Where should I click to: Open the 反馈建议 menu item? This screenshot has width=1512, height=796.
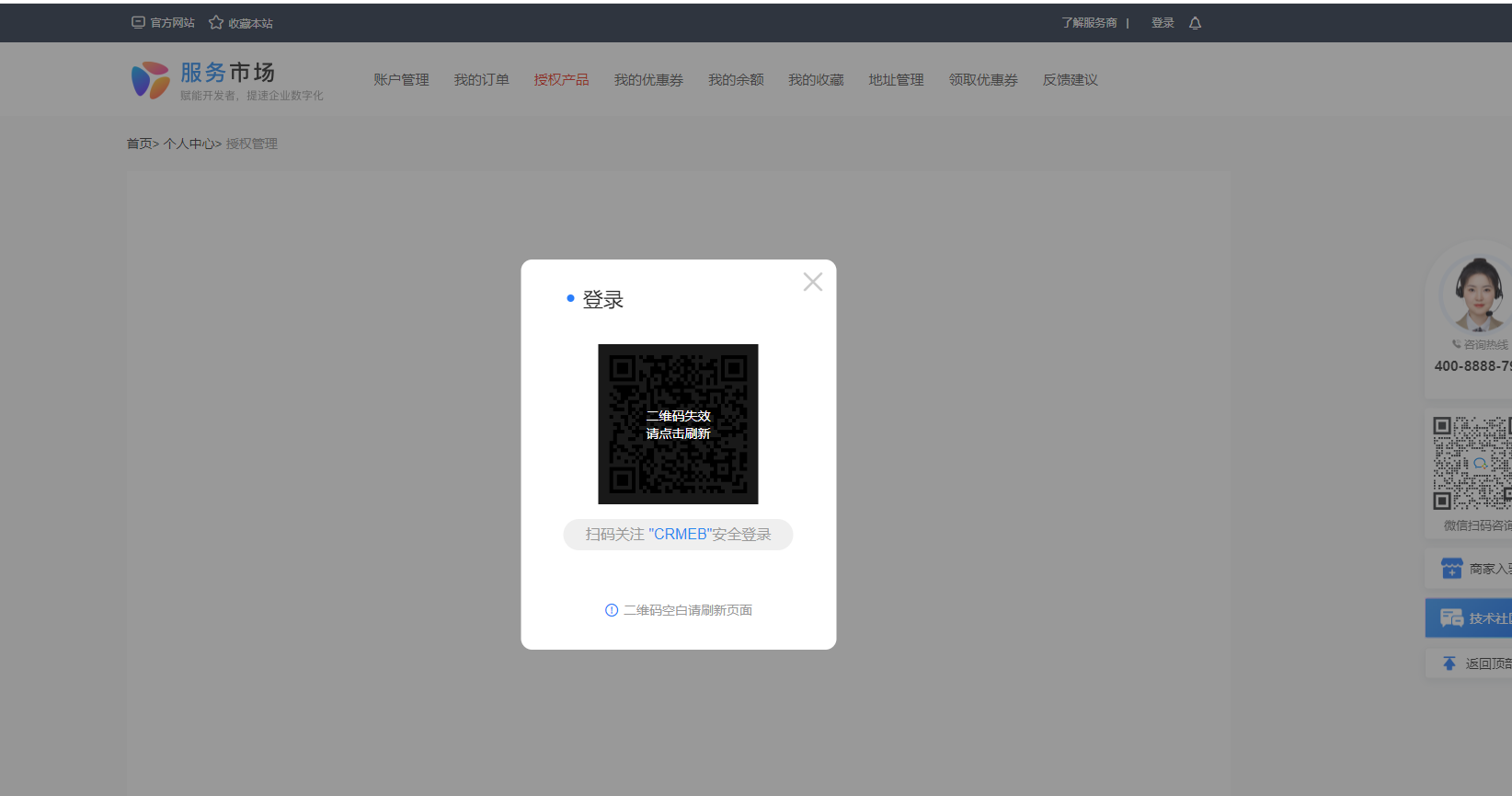1070,80
